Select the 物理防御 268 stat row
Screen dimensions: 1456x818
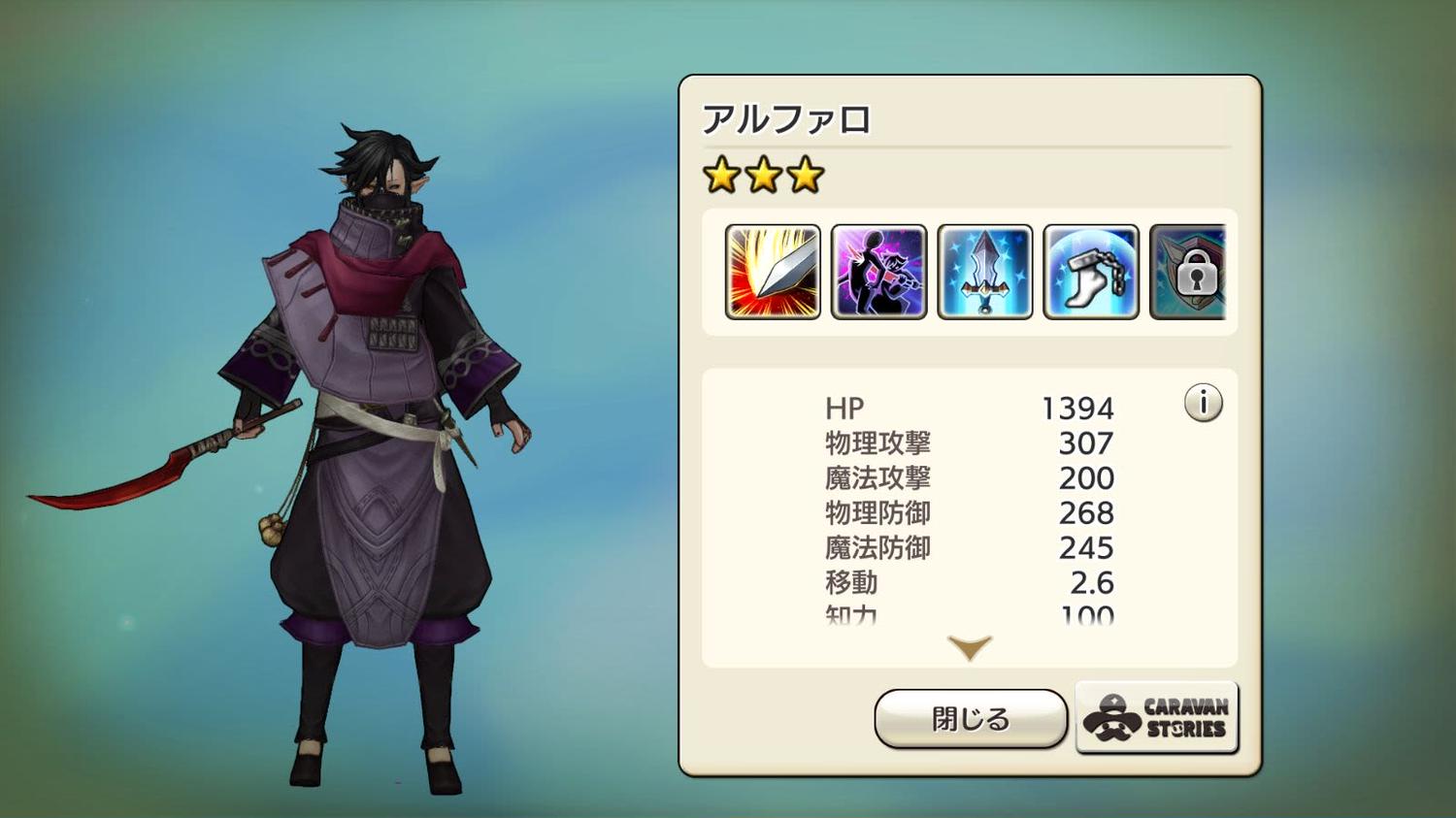970,513
